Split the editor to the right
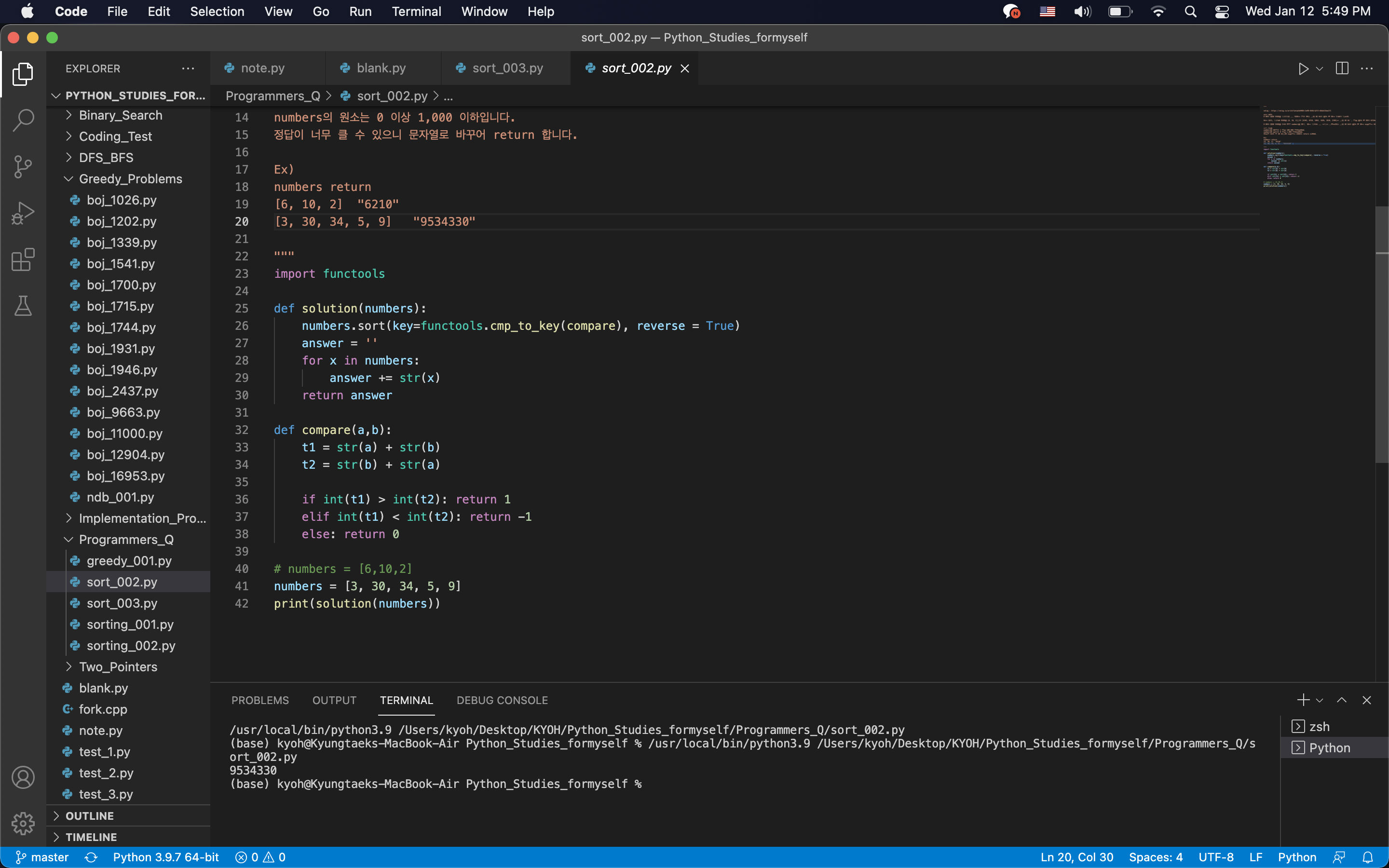 pyautogui.click(x=1341, y=68)
